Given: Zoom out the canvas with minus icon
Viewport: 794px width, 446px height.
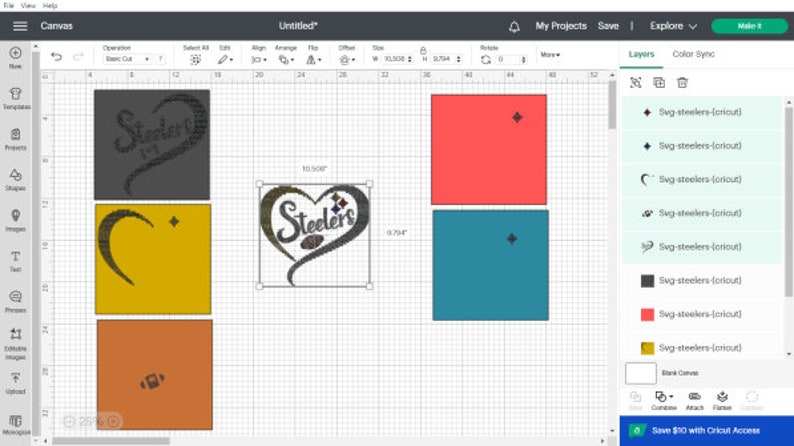Looking at the screenshot, I should pyautogui.click(x=69, y=421).
